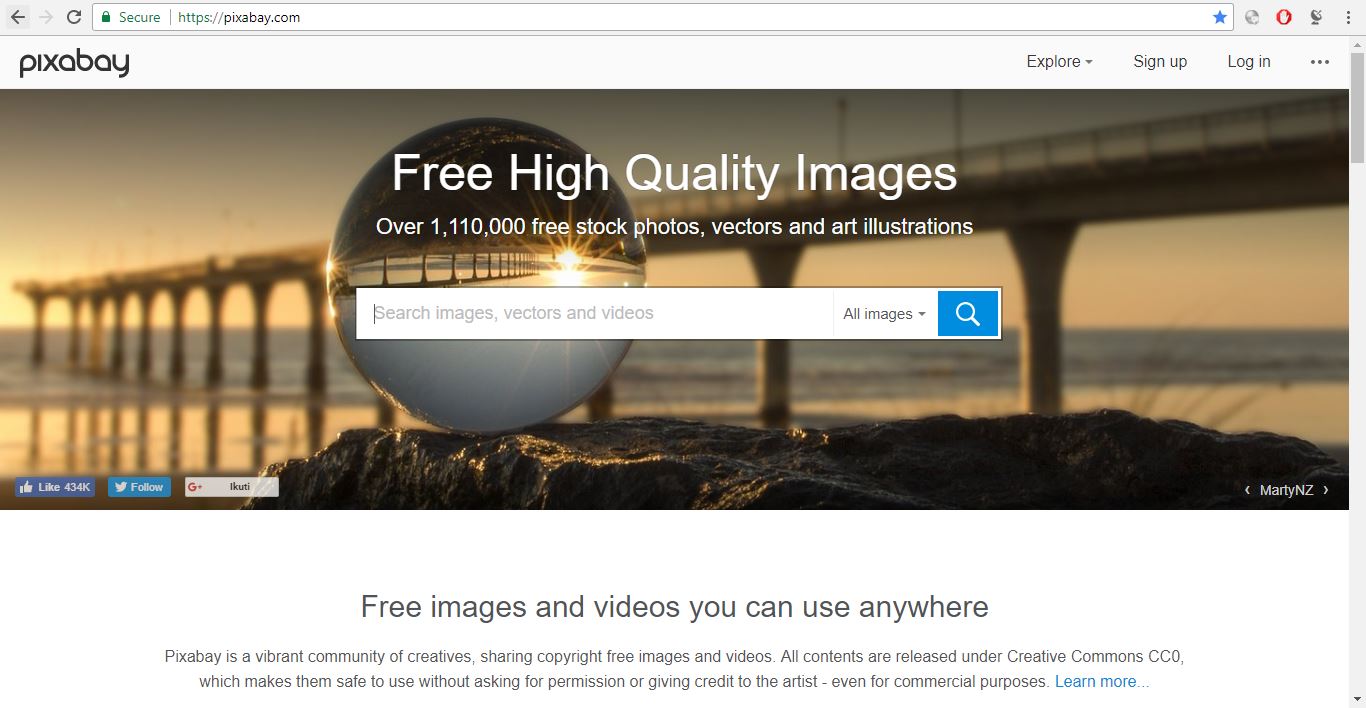The height and width of the screenshot is (708, 1366).
Task: Open the All images filter dropdown
Action: 884,314
